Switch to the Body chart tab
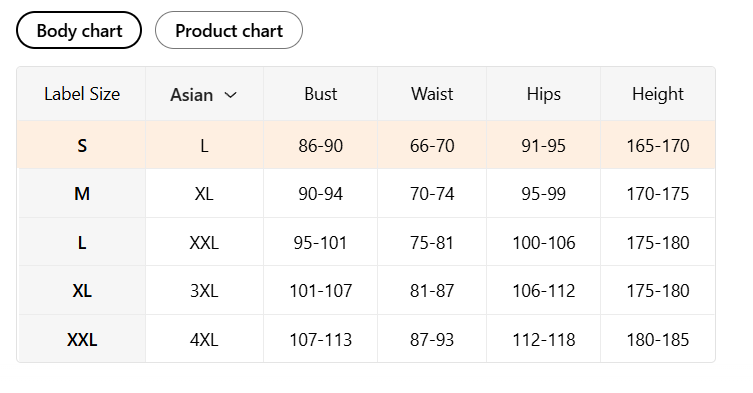 79,30
